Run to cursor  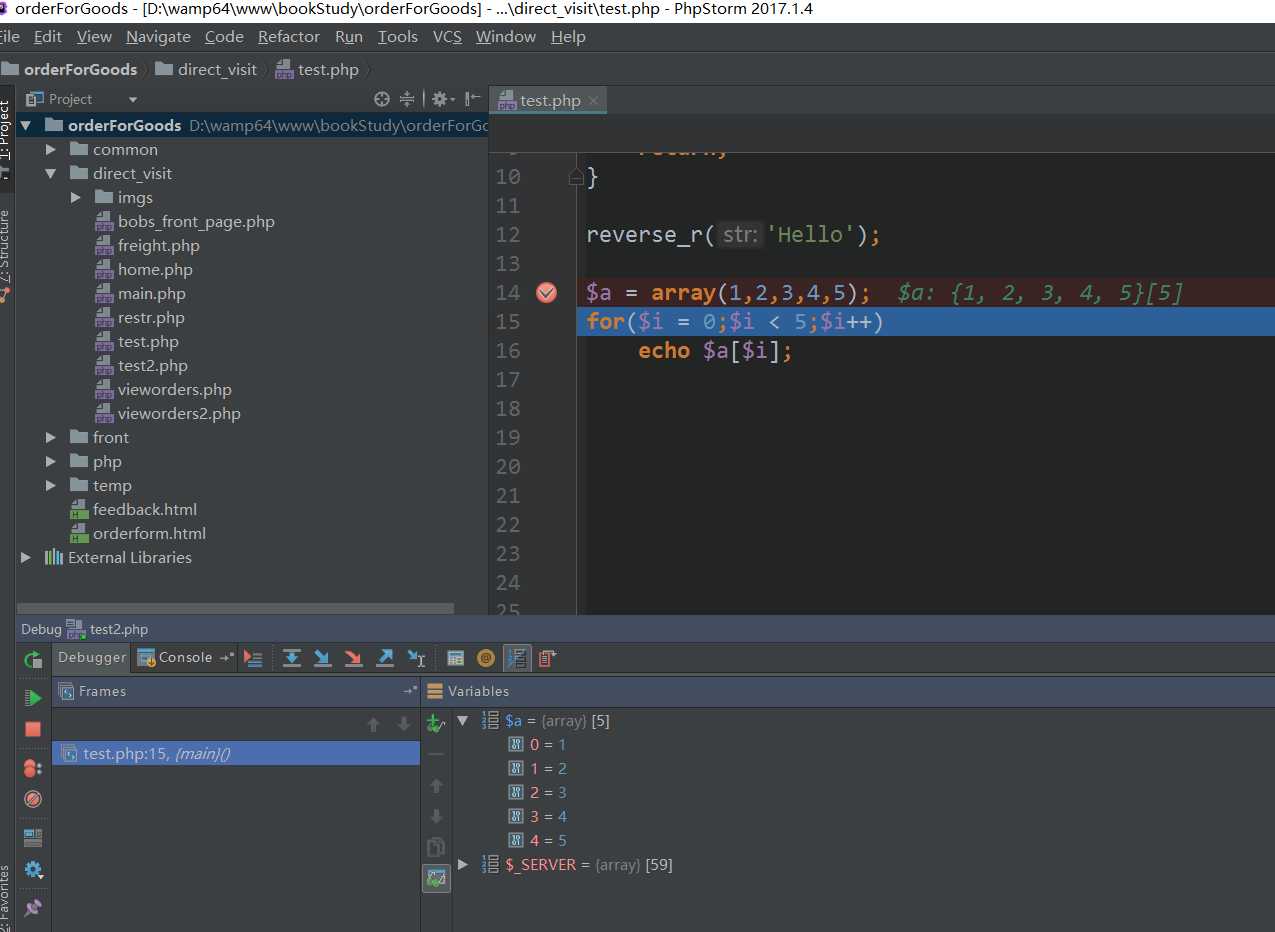416,657
